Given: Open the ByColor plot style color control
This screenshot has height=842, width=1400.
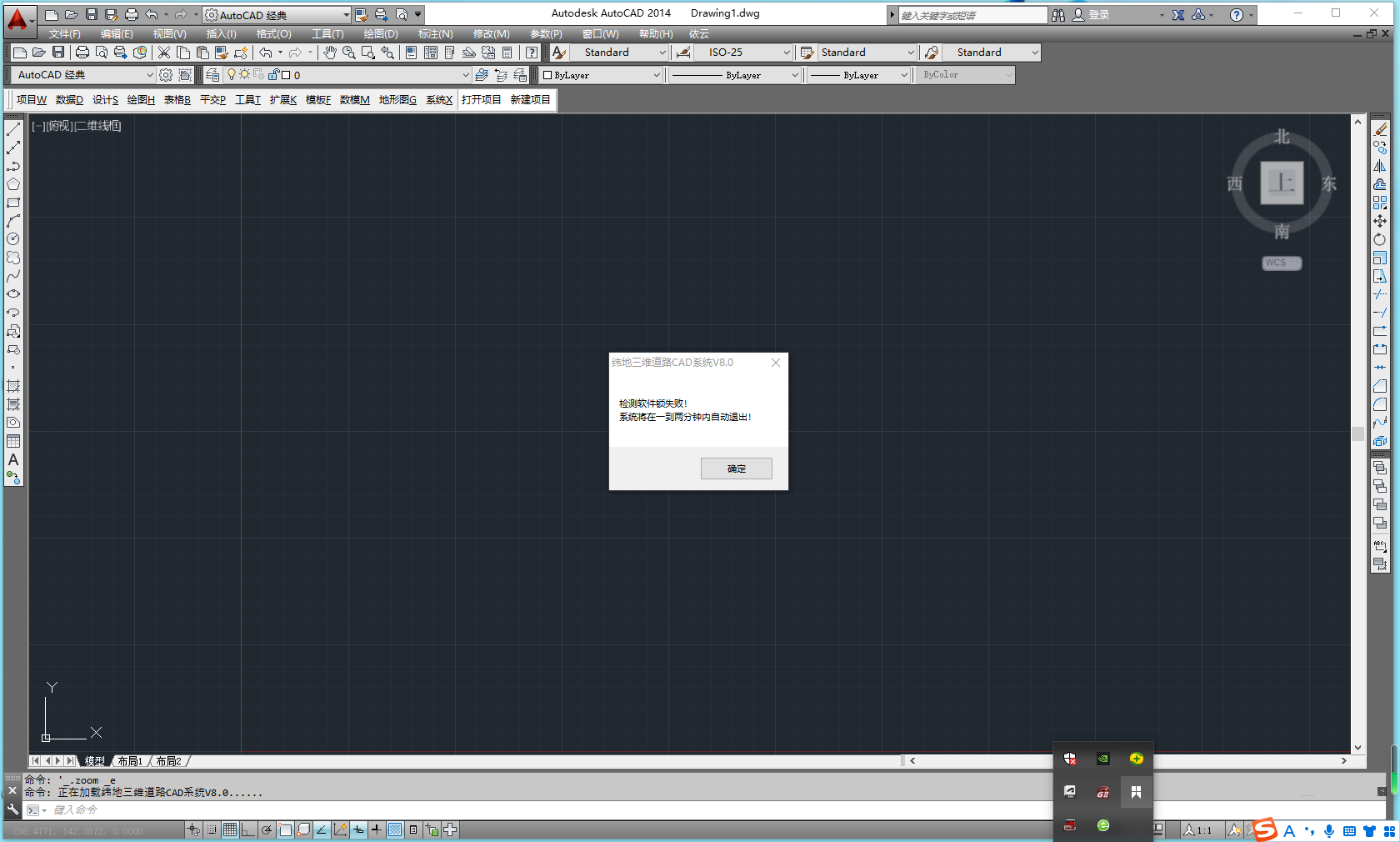Looking at the screenshot, I should pyautogui.click(x=964, y=74).
